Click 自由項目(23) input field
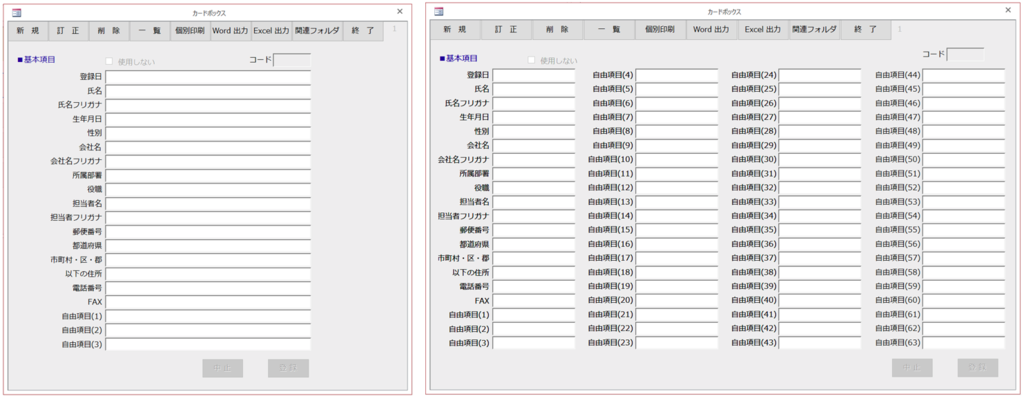The width and height of the screenshot is (1024, 398). pyautogui.click(x=677, y=342)
